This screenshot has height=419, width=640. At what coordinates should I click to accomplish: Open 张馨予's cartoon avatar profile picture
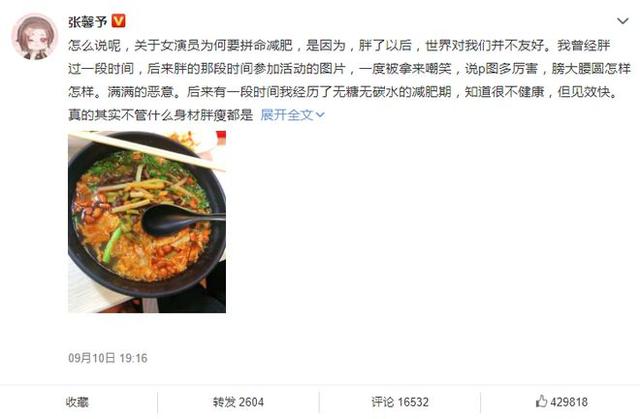click(35, 37)
